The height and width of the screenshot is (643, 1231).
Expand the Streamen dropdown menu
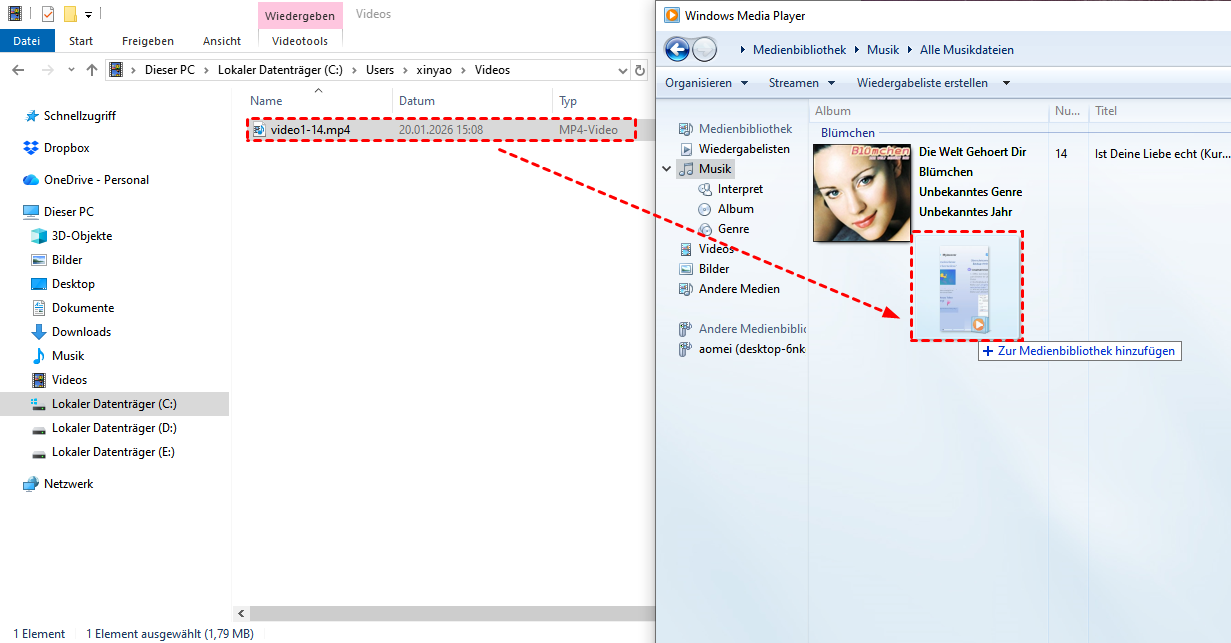pos(802,83)
